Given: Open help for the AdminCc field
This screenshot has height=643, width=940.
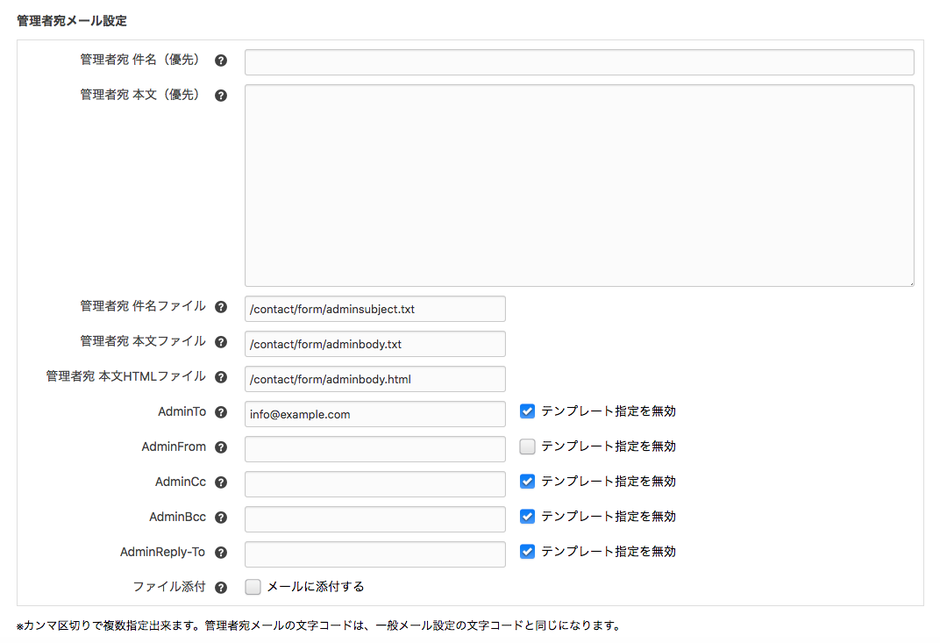Looking at the screenshot, I should tap(221, 481).
